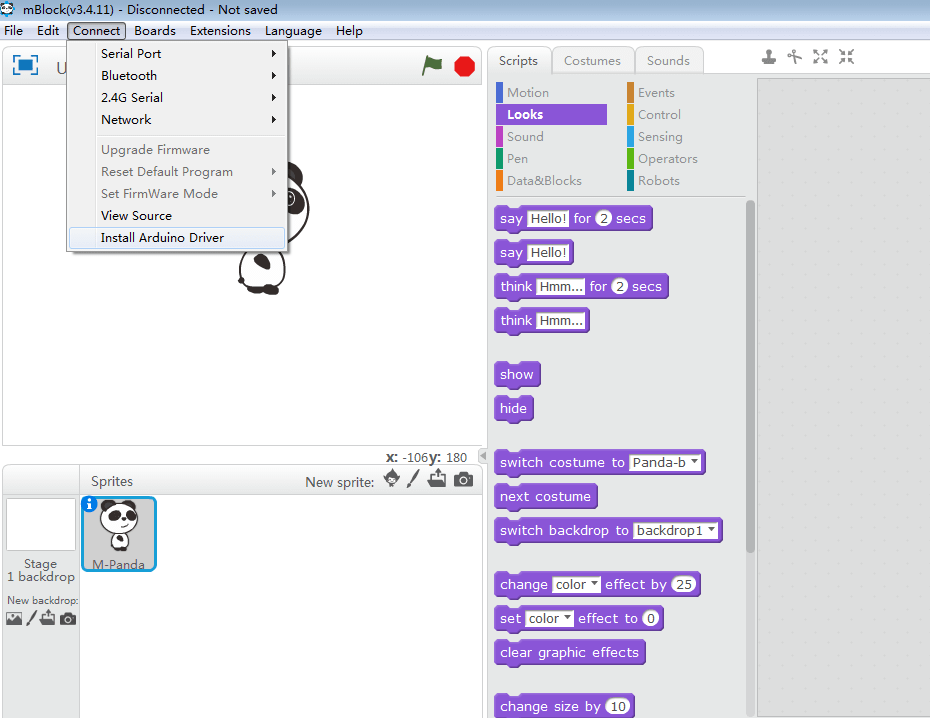The image size is (930, 718).
Task: Open the Extensions menu
Action: (220, 31)
